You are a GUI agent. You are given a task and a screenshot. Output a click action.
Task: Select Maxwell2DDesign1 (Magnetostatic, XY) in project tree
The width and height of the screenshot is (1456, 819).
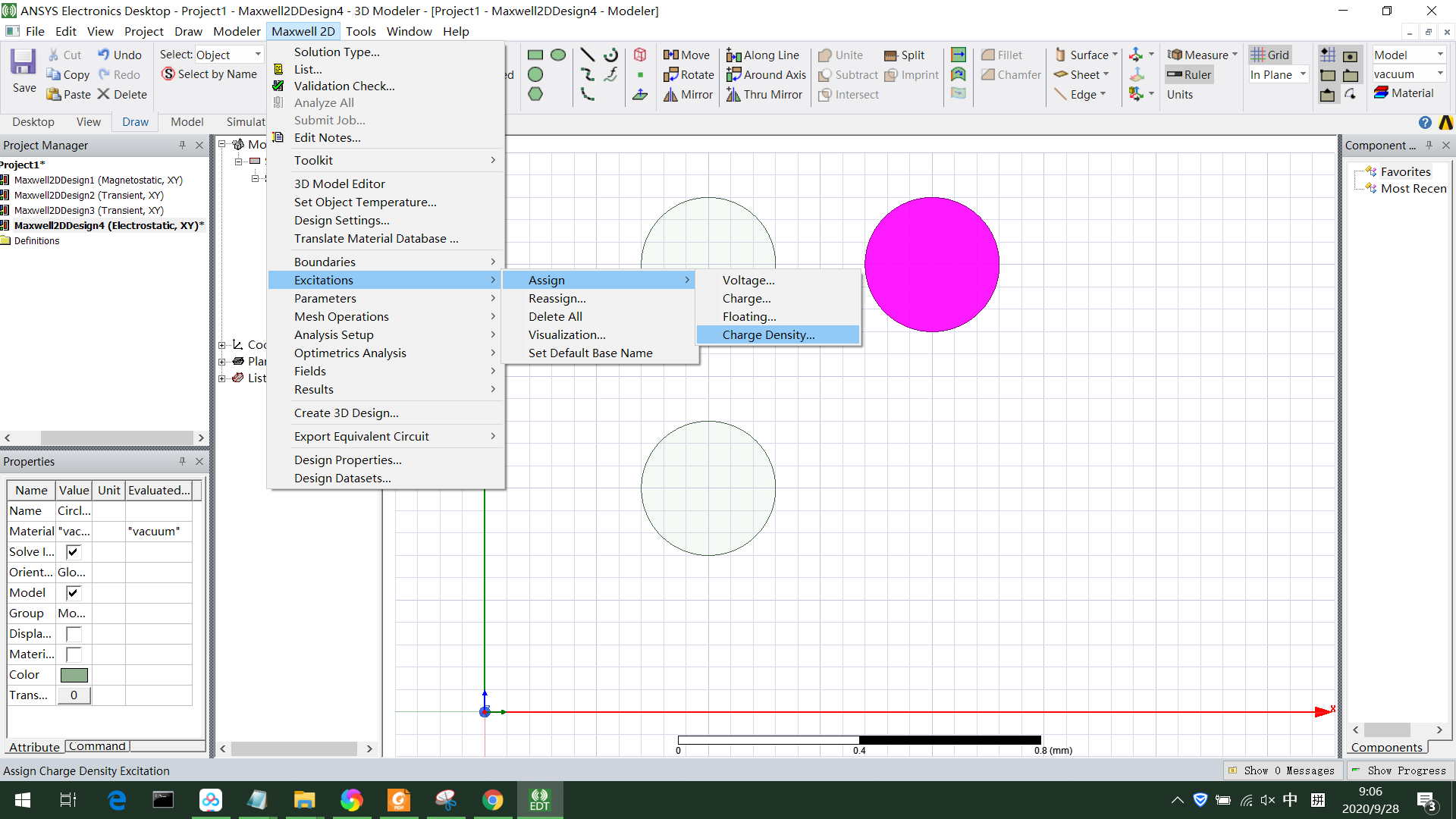(x=98, y=180)
